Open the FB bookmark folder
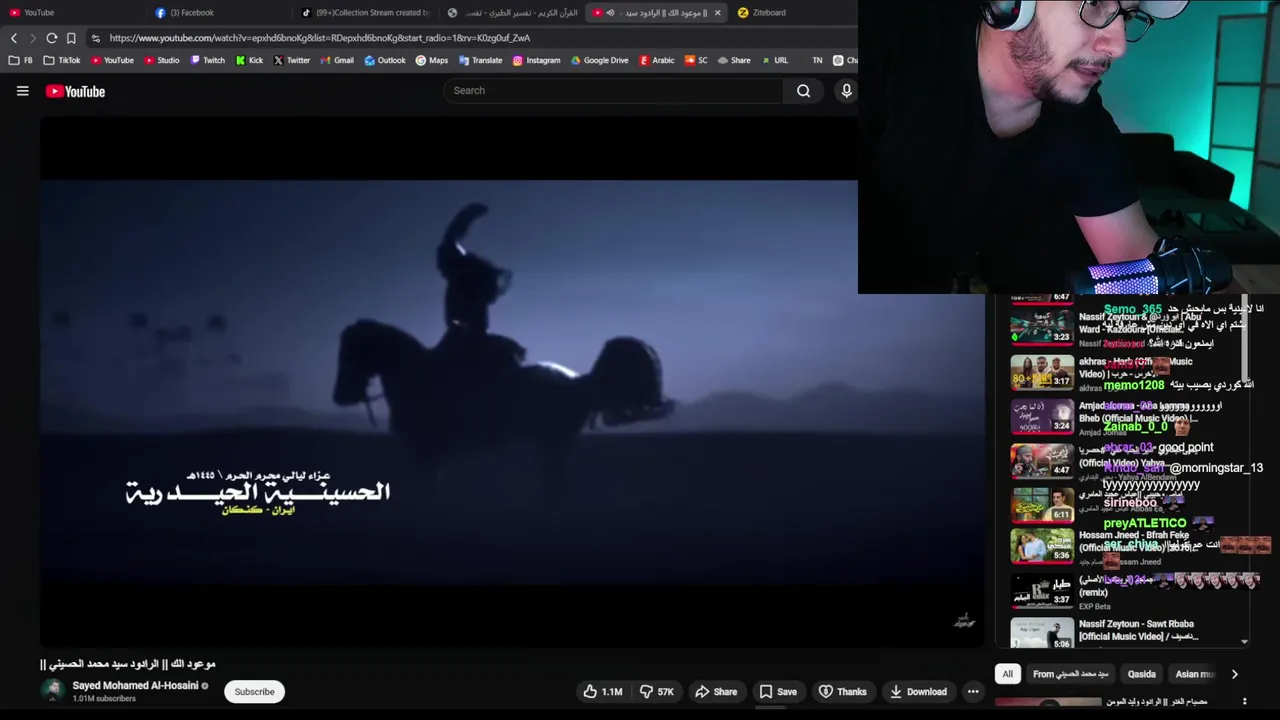Screen dimensions: 1280x720 20,60
